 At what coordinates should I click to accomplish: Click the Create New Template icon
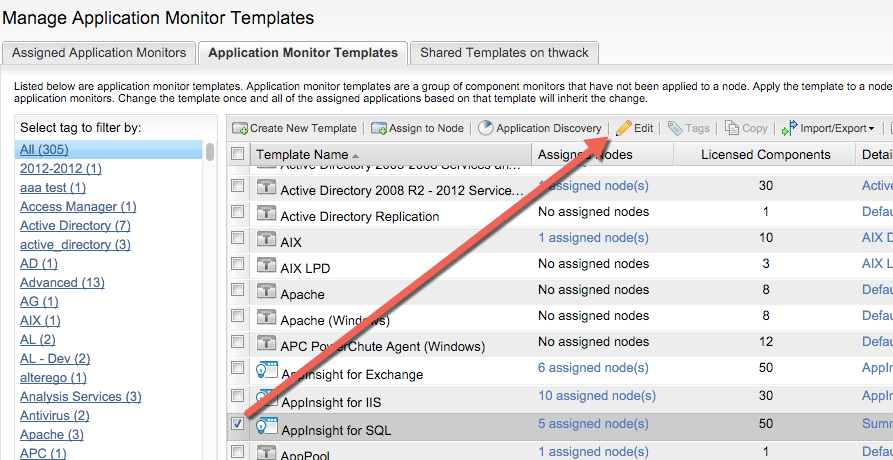click(240, 129)
